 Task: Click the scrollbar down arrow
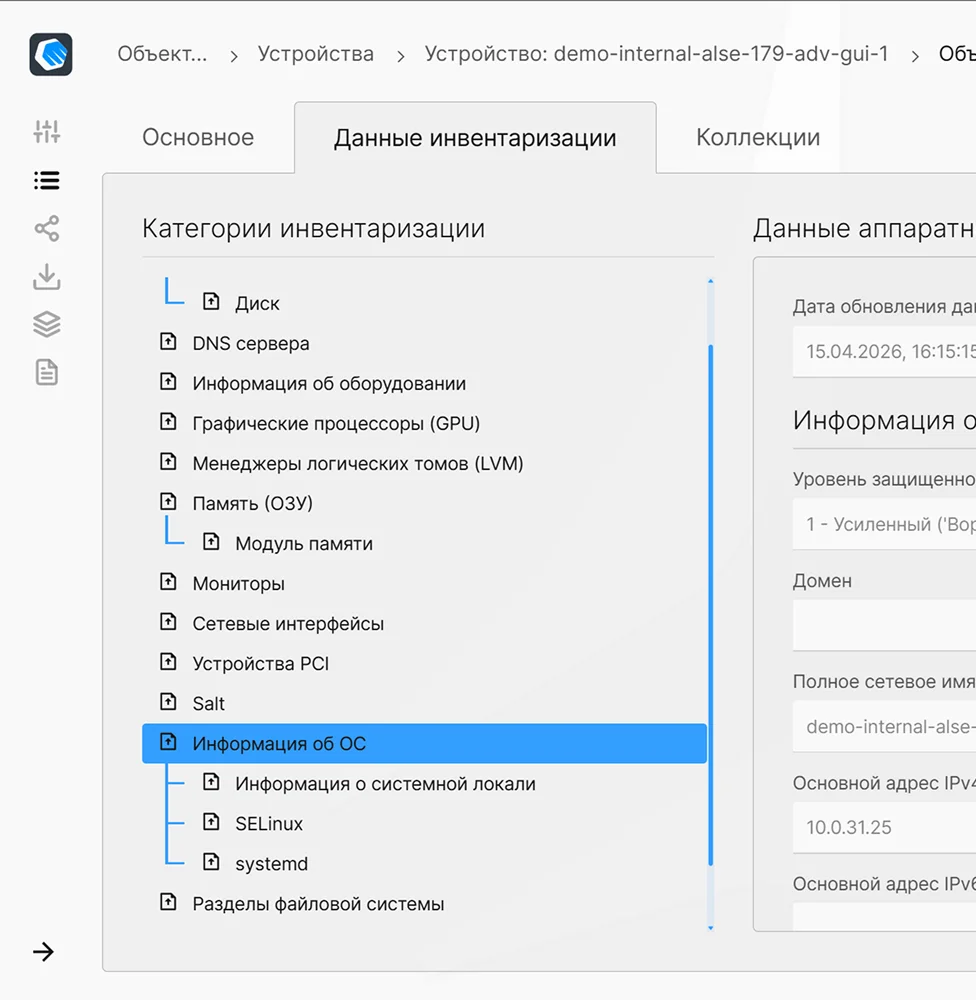pos(711,928)
